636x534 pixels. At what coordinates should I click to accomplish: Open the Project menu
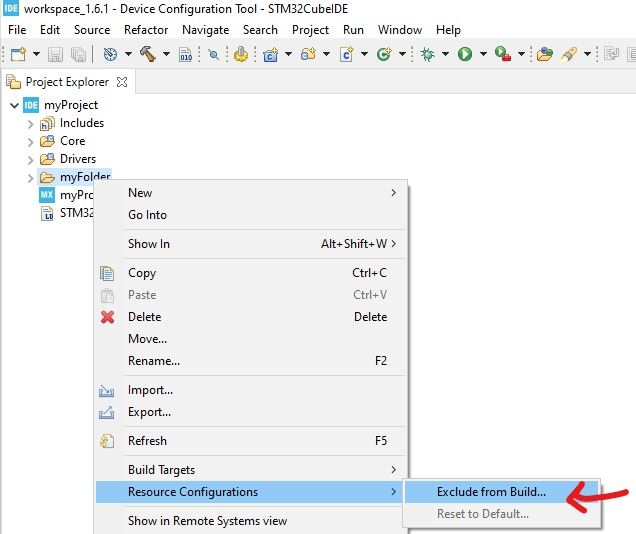click(310, 30)
